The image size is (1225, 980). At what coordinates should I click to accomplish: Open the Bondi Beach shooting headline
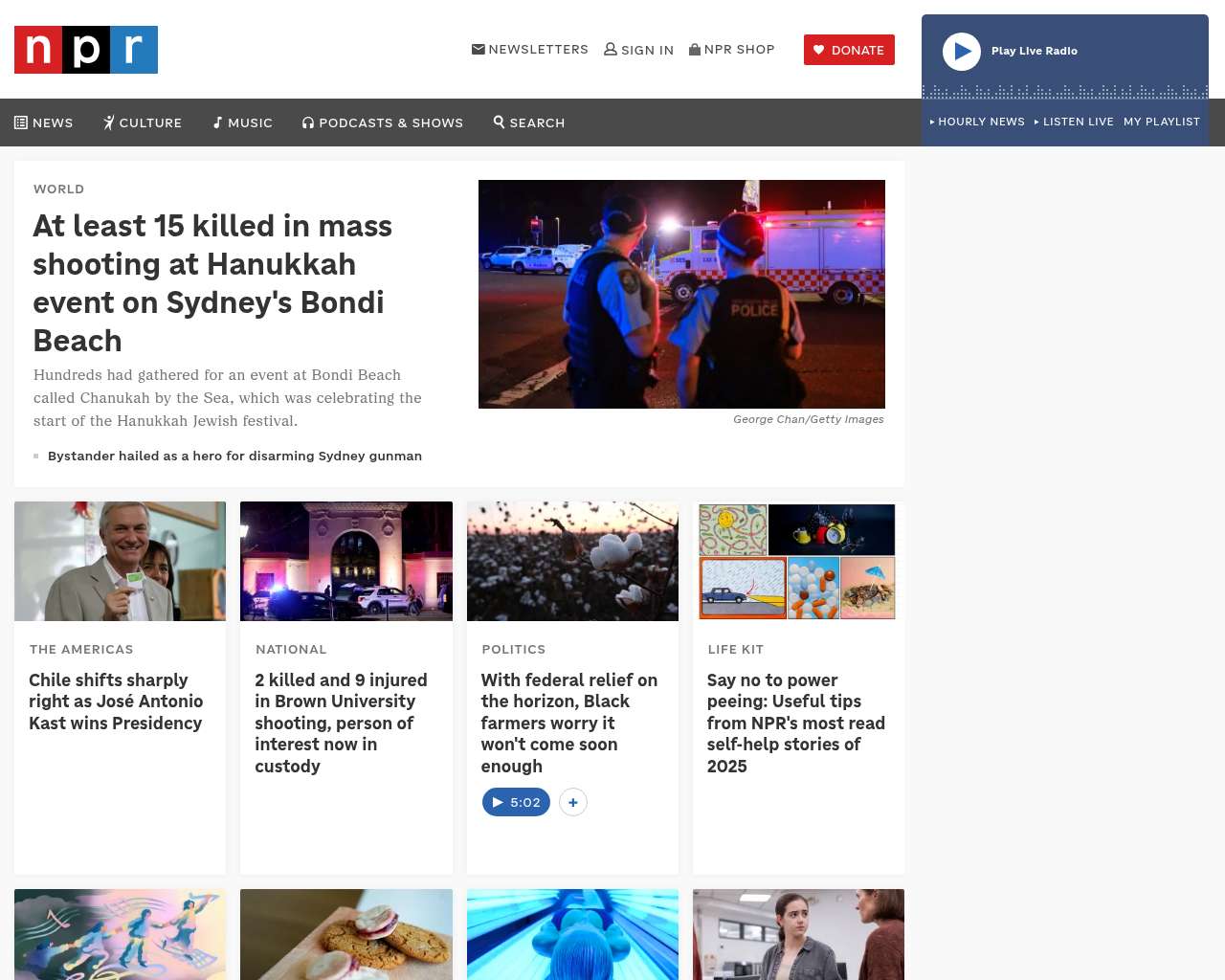(212, 282)
